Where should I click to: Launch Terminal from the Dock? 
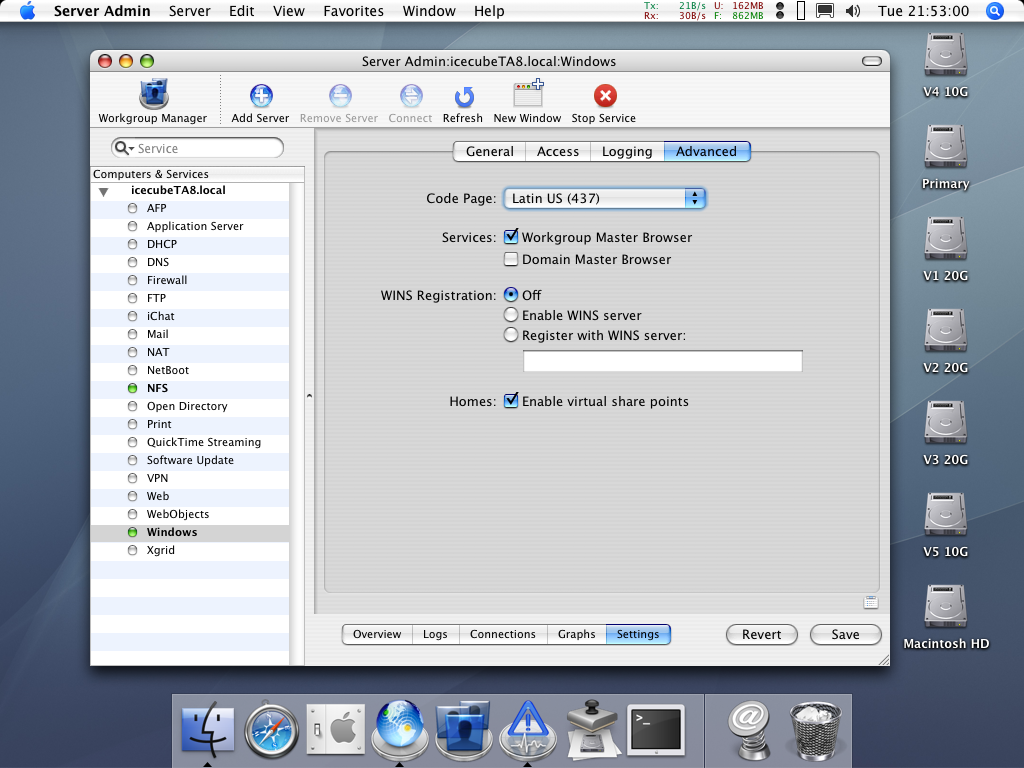pyautogui.click(x=656, y=729)
